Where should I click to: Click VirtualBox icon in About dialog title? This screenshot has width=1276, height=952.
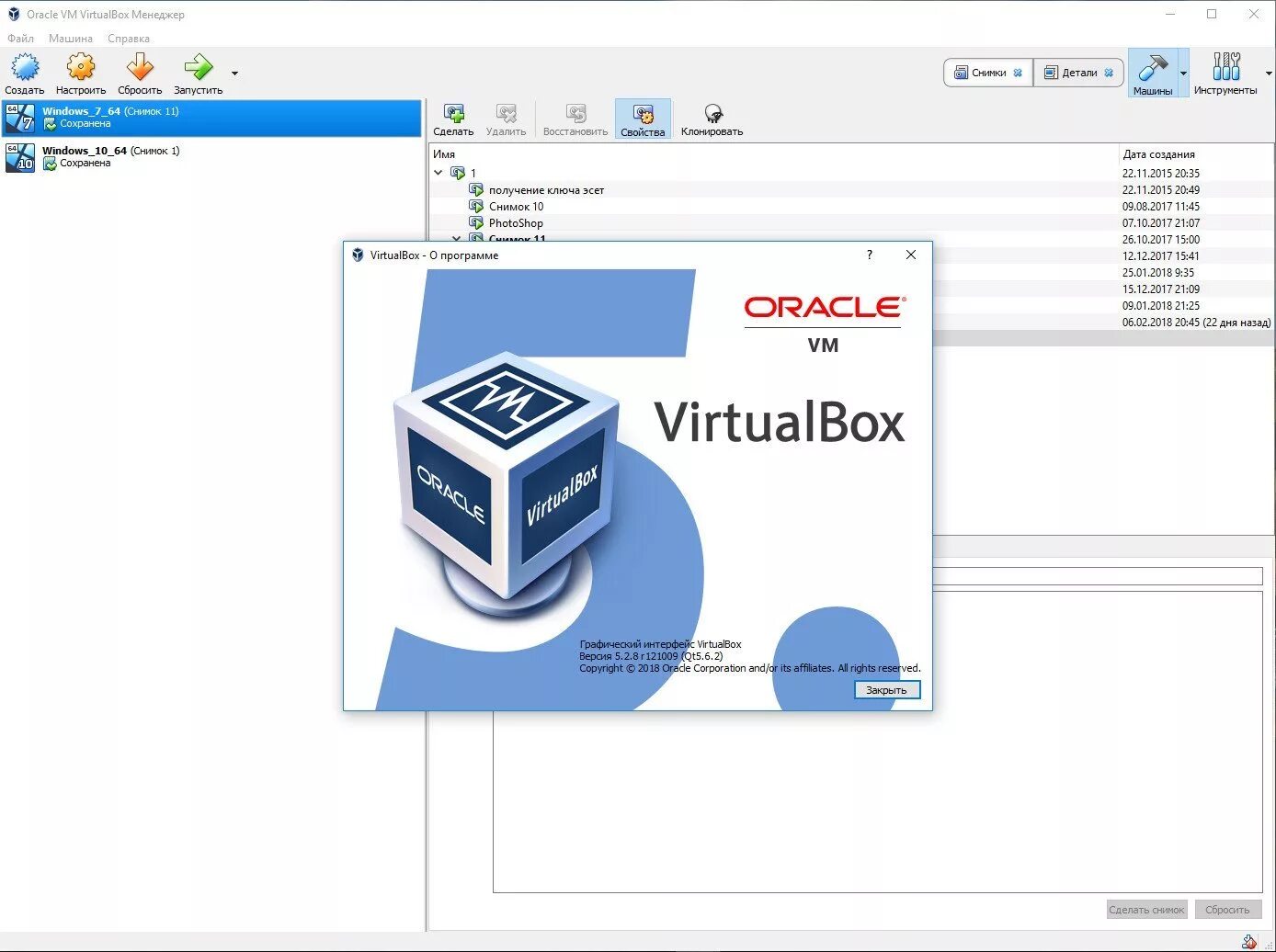pos(358,255)
